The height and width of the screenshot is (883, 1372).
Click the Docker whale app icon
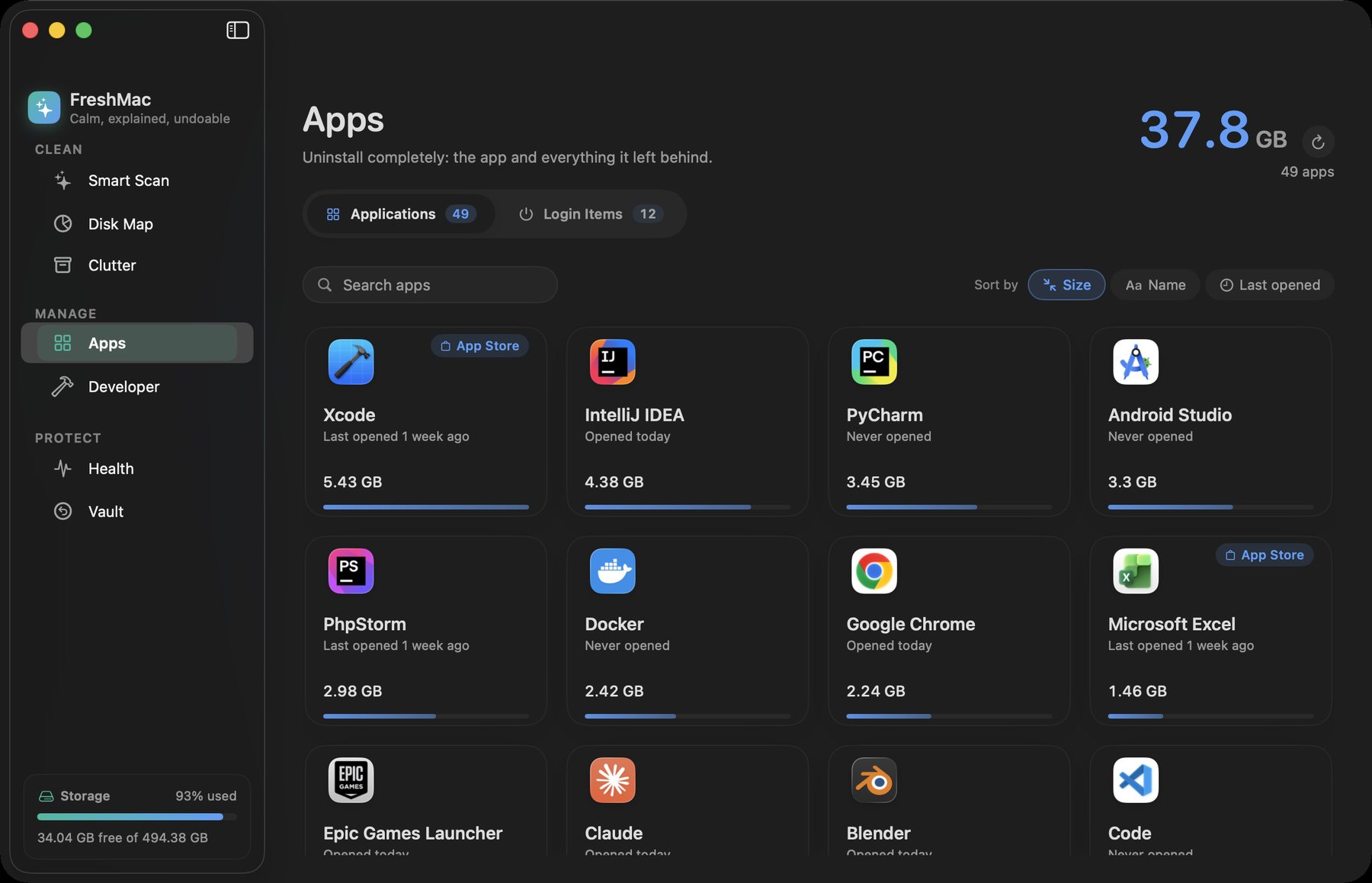[x=612, y=571]
